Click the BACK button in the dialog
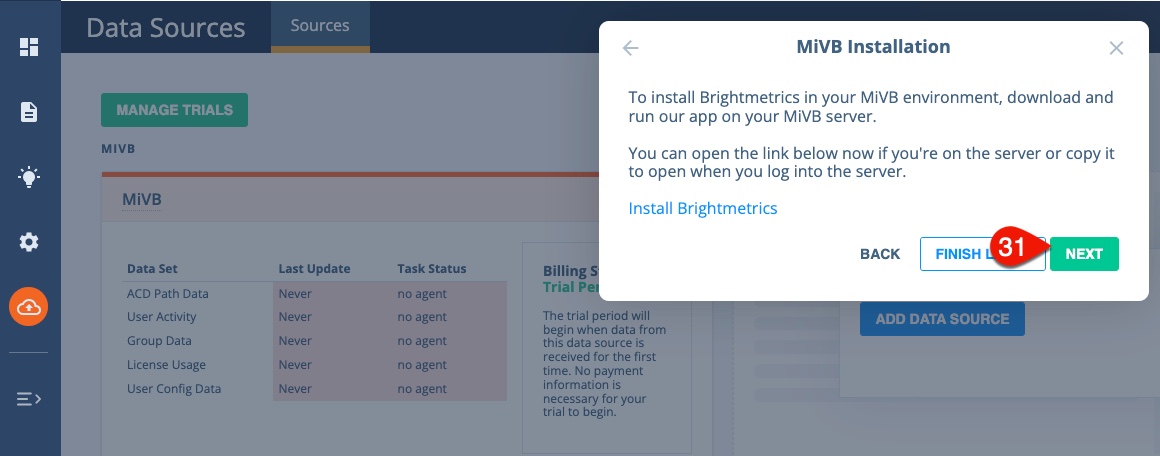This screenshot has width=1160, height=456. tap(880, 254)
